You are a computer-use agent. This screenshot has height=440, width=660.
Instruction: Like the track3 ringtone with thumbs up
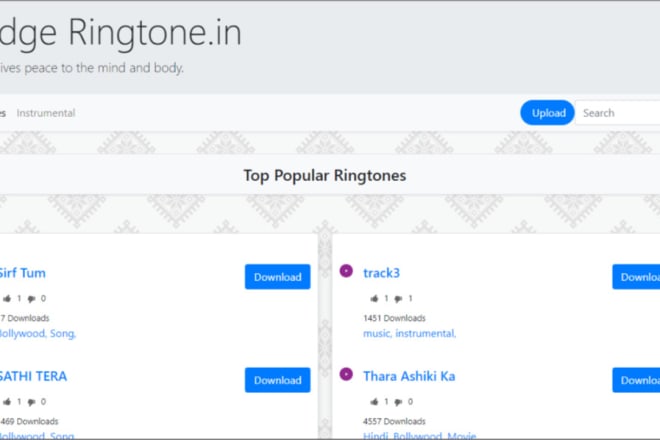coord(374,299)
